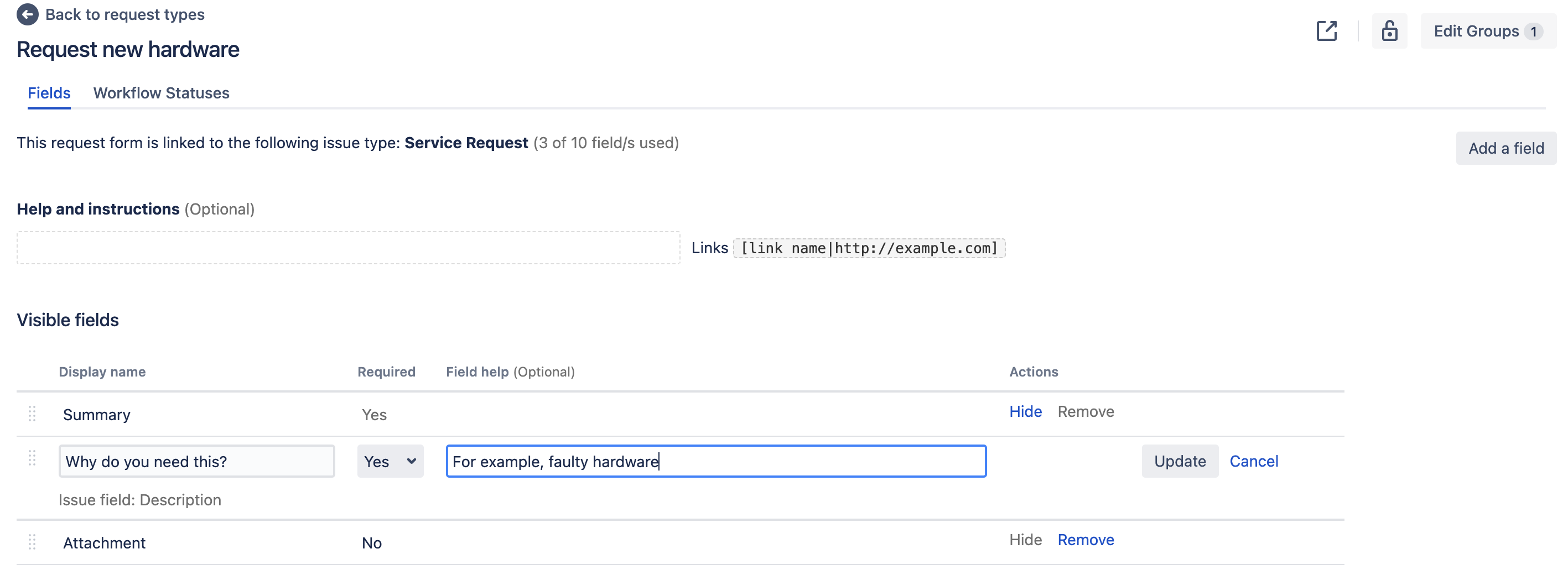Switch to the Fields tab
The image size is (1568, 575).
coord(49,93)
